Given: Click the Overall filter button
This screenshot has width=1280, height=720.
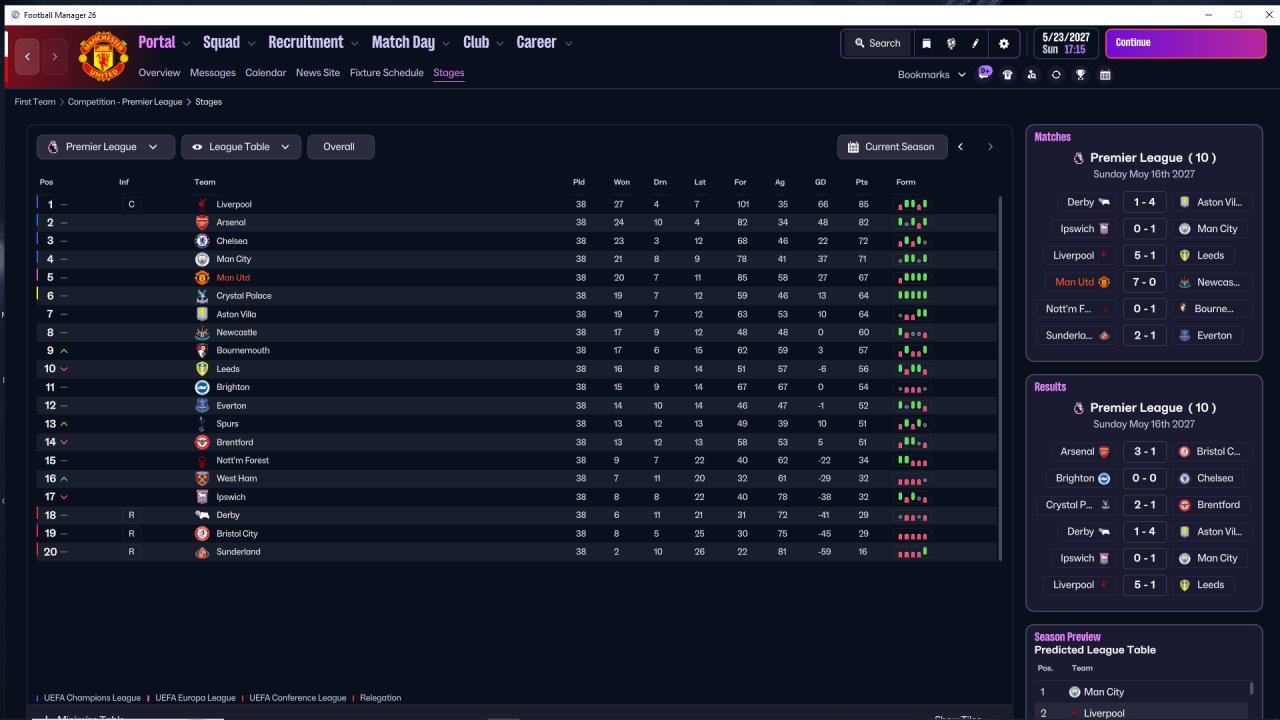Looking at the screenshot, I should (x=340, y=147).
